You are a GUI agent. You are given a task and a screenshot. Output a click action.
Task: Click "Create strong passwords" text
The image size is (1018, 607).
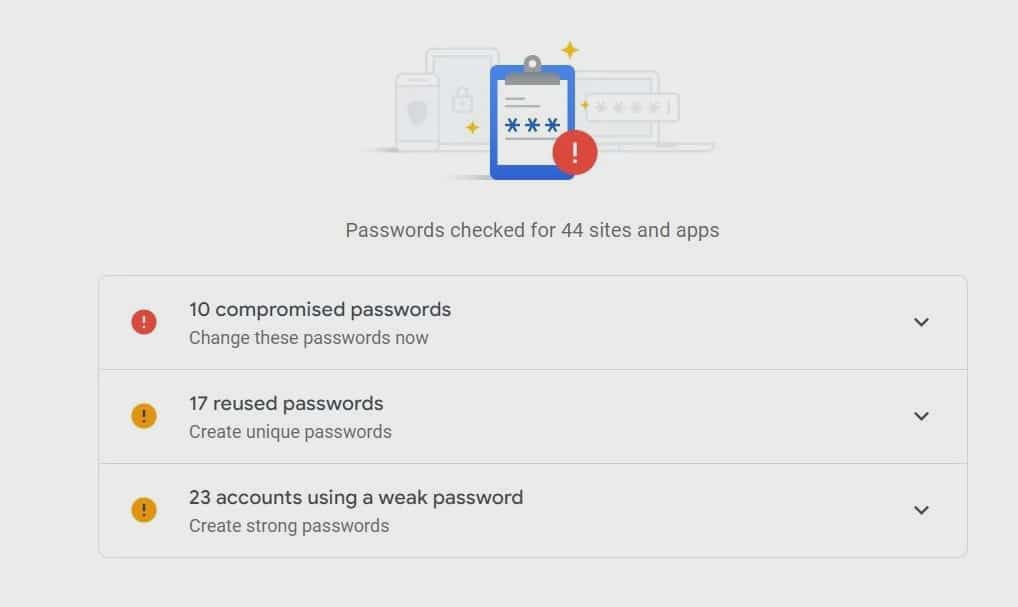point(289,526)
